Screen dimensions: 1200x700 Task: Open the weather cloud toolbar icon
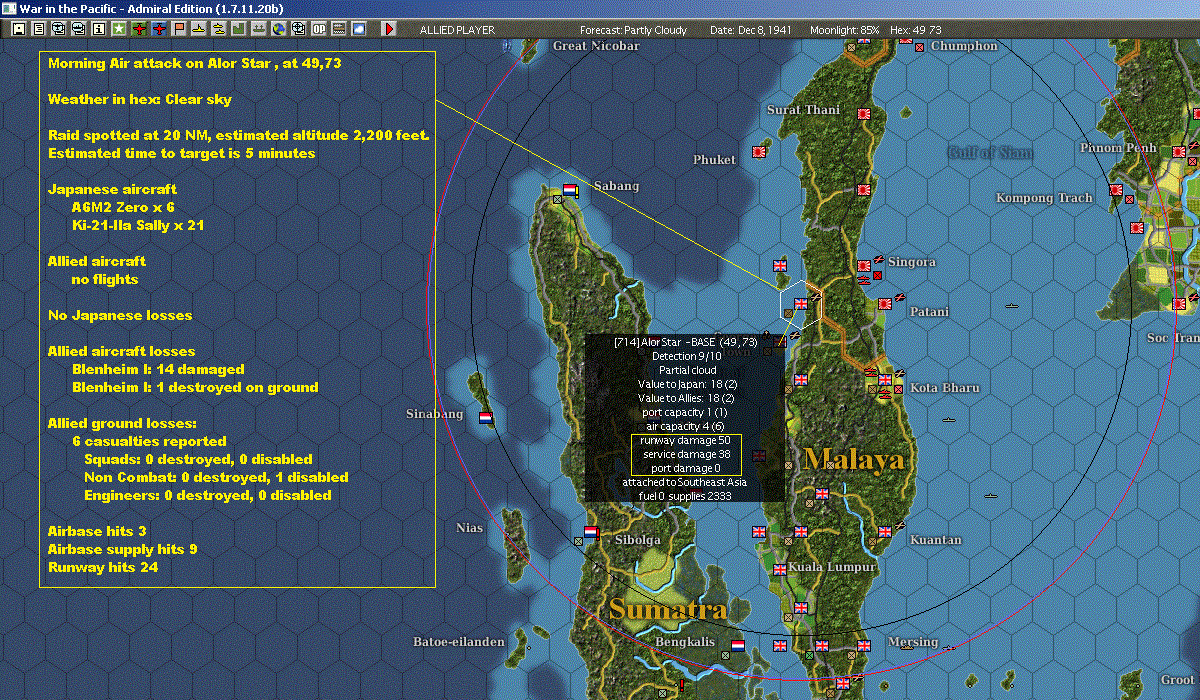click(359, 30)
